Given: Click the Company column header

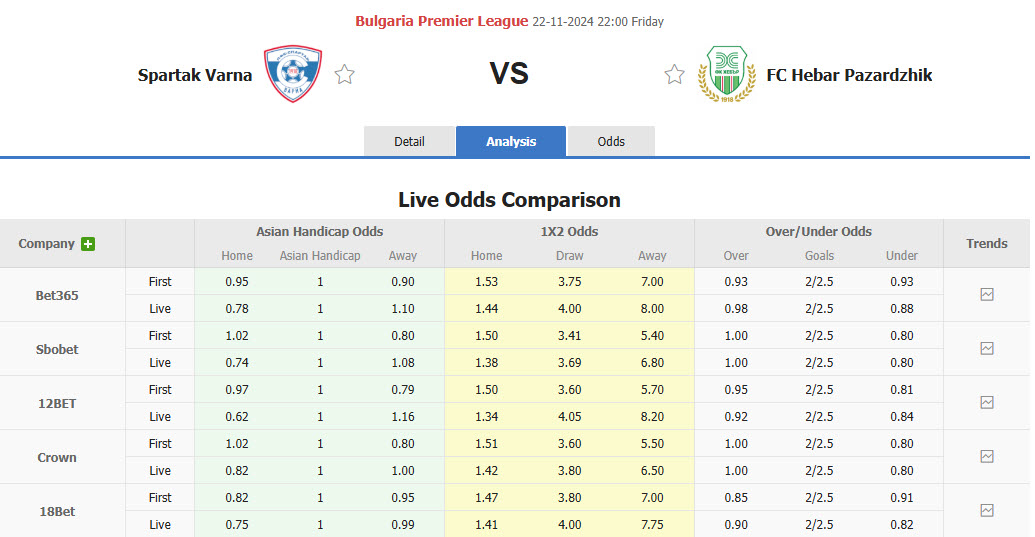Looking at the screenshot, I should tap(46, 244).
